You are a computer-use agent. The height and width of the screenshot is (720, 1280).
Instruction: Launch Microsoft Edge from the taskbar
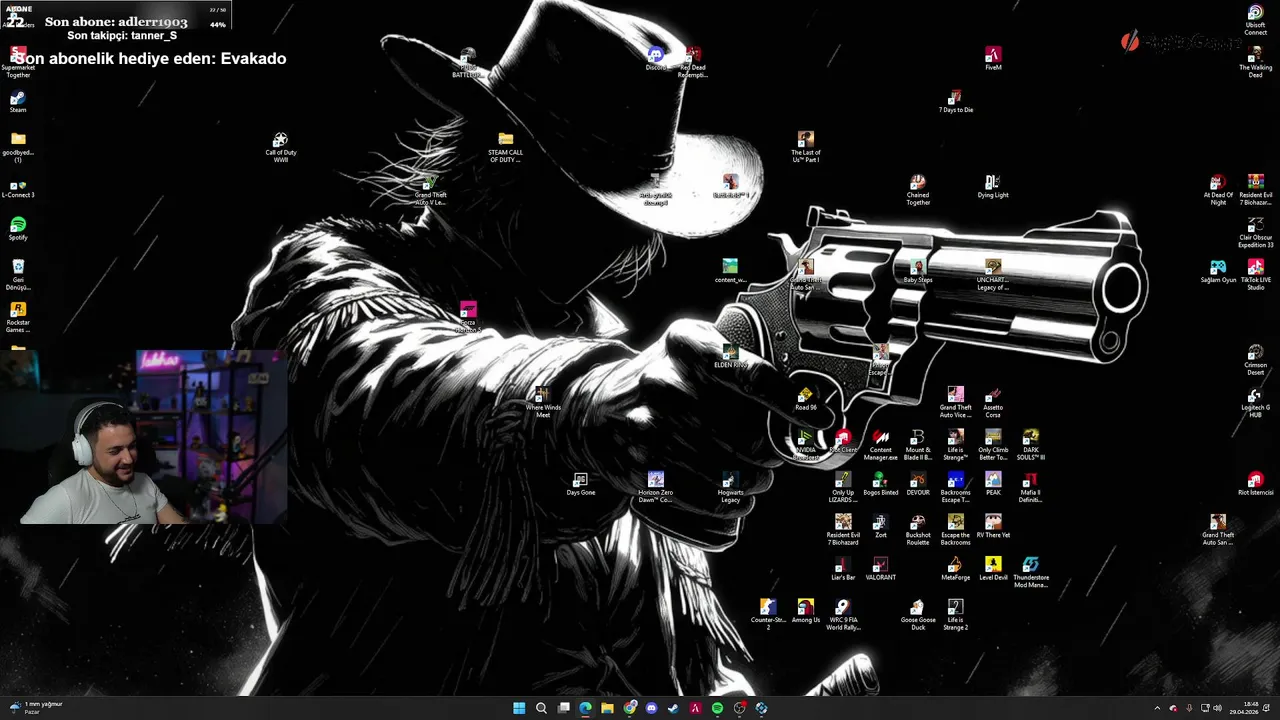(585, 708)
